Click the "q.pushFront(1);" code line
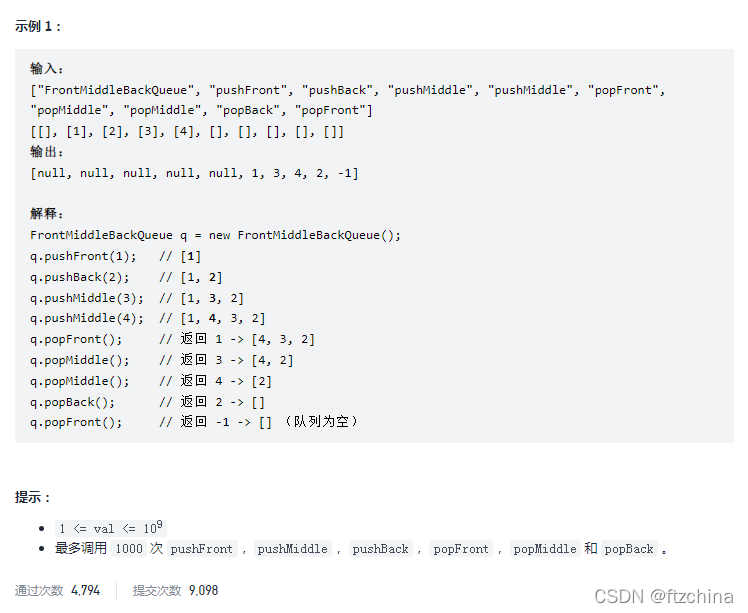748x613 pixels. [x=83, y=256]
